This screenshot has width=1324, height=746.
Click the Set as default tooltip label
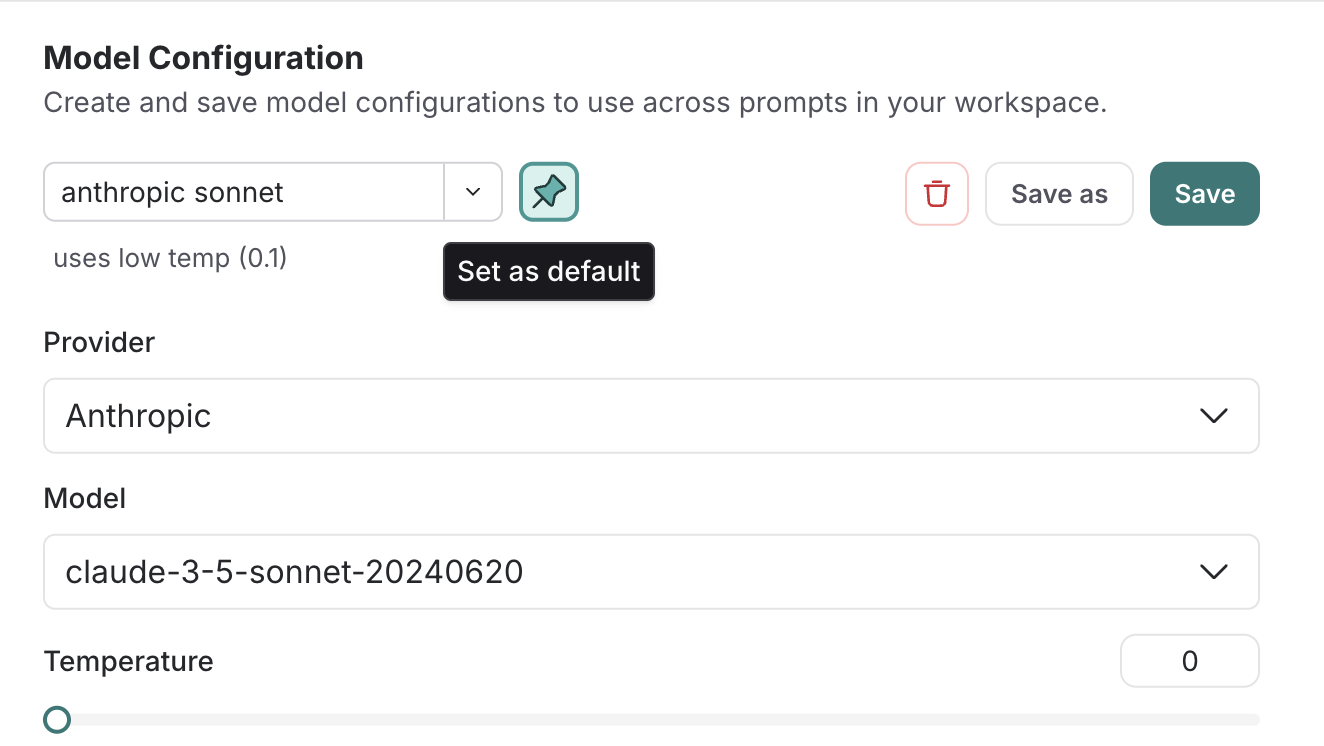[548, 271]
